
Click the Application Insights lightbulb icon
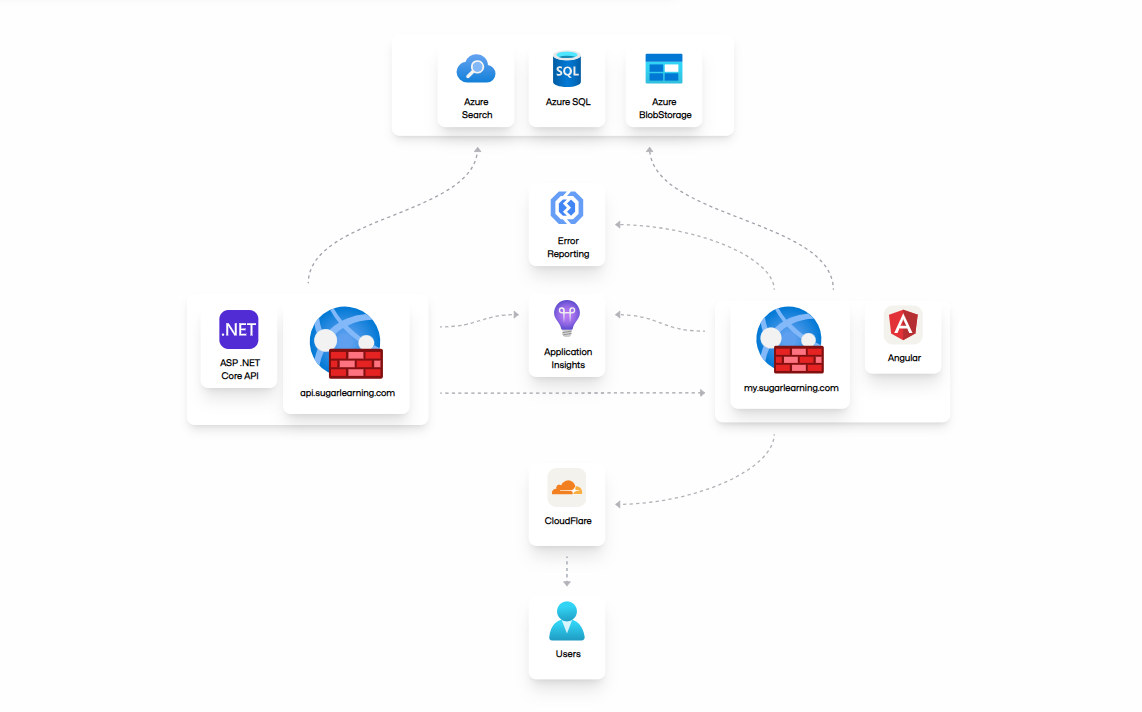[567, 319]
